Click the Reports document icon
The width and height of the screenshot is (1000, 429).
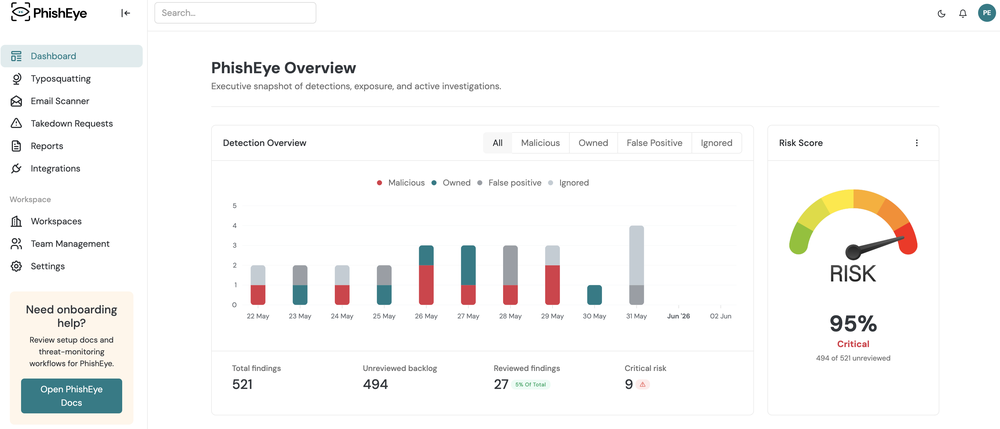click(x=17, y=146)
